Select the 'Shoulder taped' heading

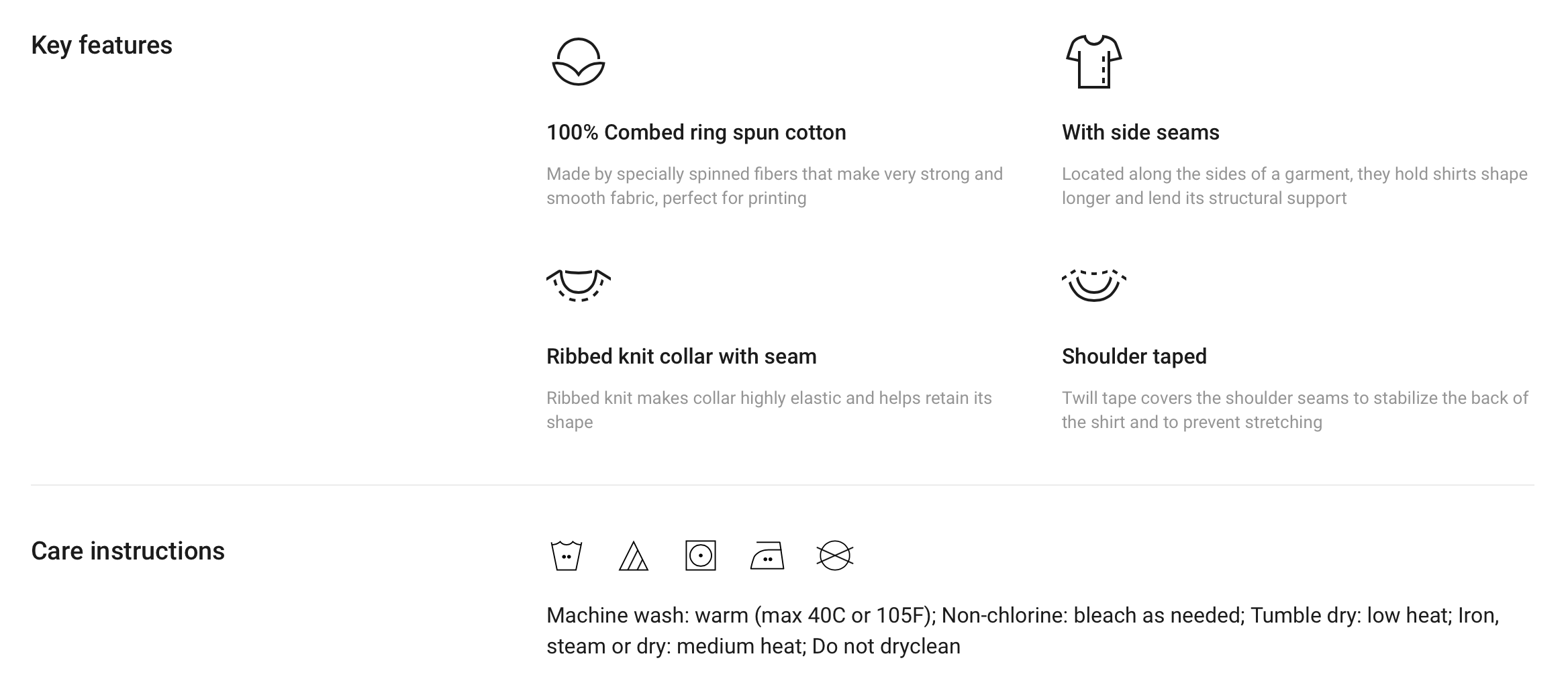pos(1134,356)
